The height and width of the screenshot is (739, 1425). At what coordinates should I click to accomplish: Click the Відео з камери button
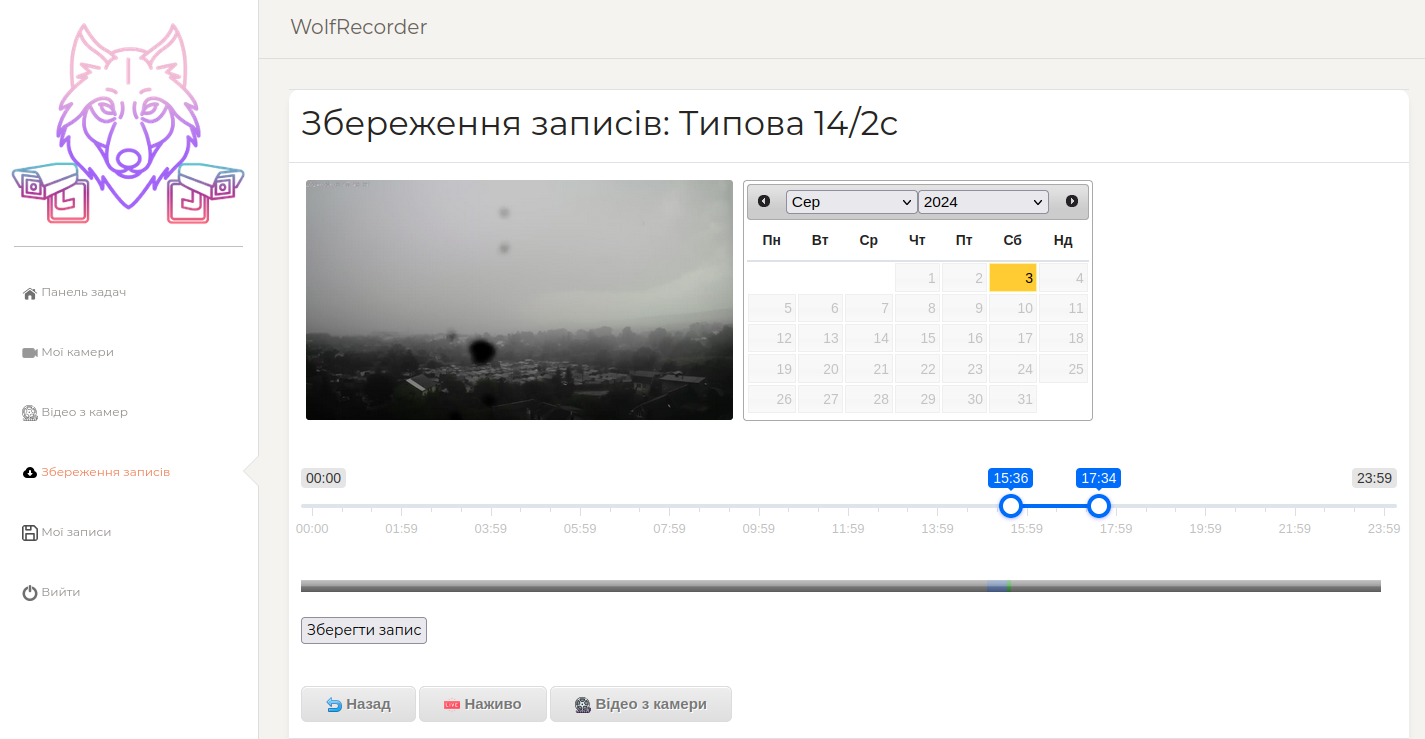click(x=640, y=704)
